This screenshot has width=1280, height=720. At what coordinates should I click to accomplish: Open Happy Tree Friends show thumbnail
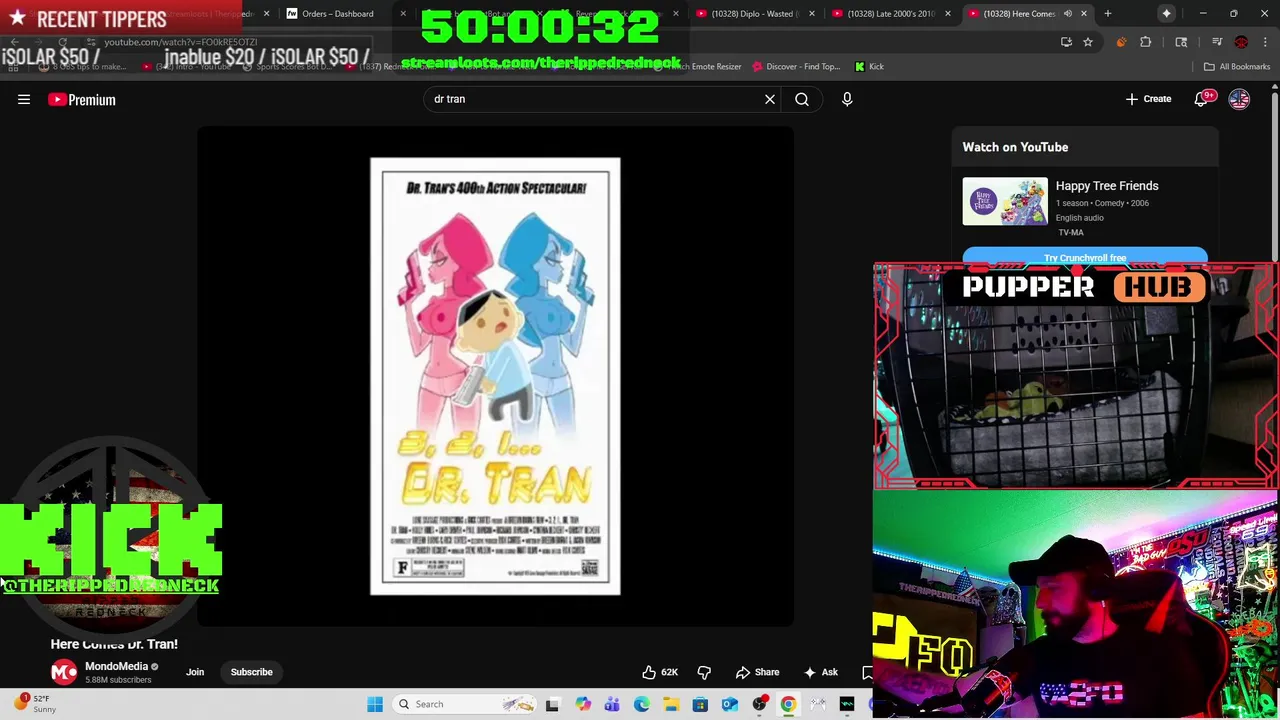tap(1005, 202)
